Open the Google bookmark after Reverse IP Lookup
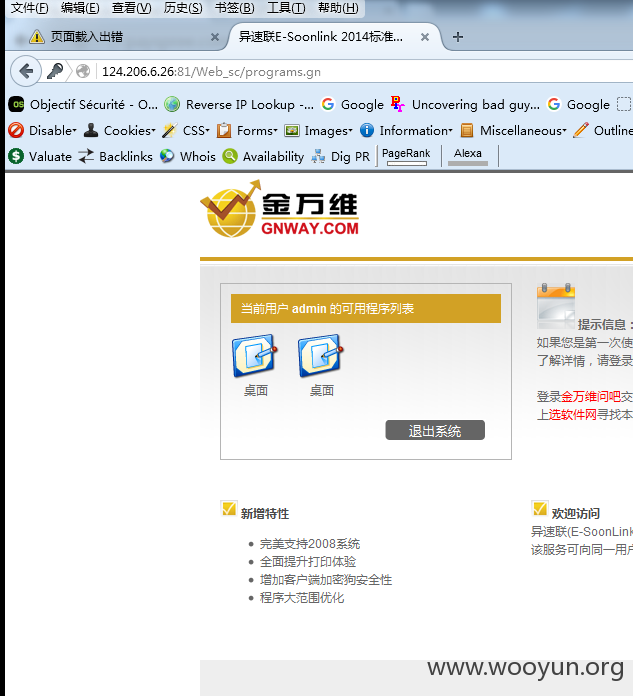Image resolution: width=633 pixels, height=696 pixels. tap(352, 105)
